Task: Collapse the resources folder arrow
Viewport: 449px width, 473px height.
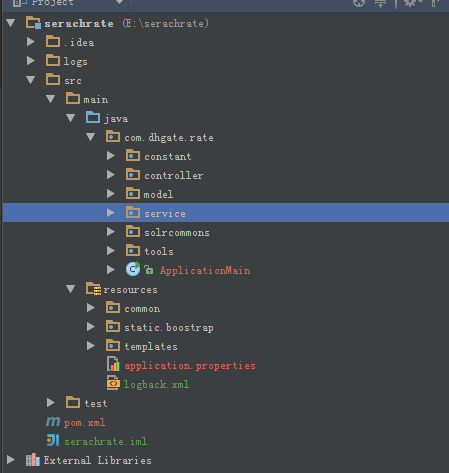Action: (71, 289)
